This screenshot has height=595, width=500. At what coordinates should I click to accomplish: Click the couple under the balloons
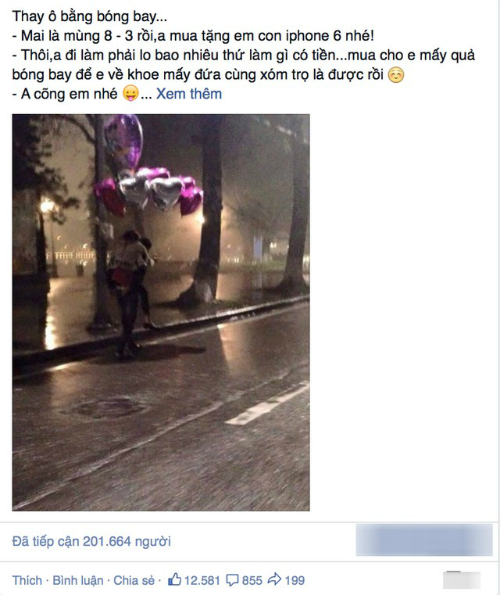point(131,292)
